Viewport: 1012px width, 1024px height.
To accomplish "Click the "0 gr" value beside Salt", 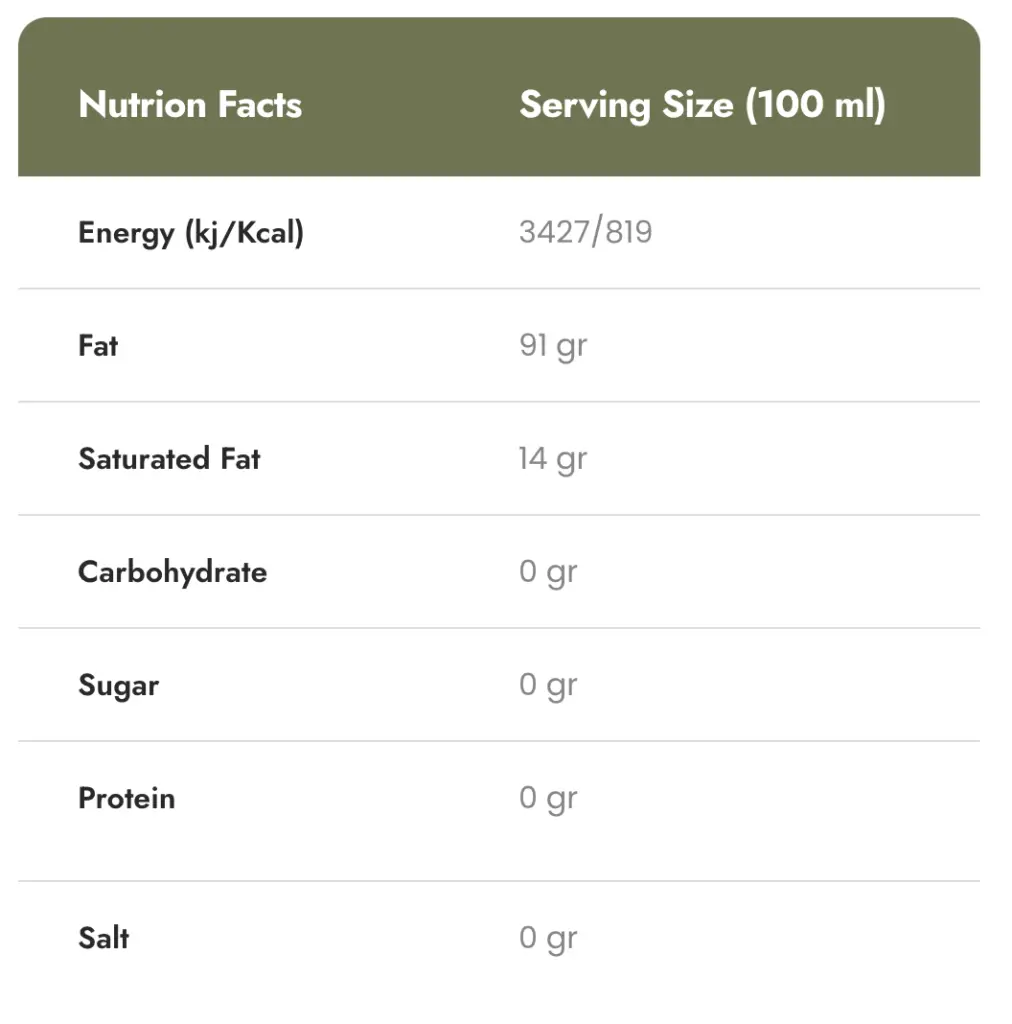I will [548, 938].
